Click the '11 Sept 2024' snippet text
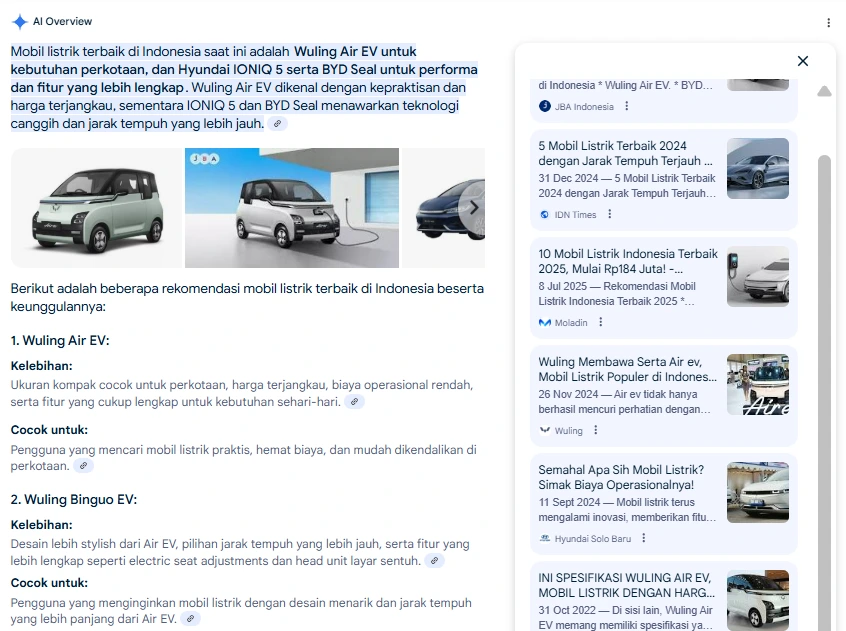 (x=627, y=509)
